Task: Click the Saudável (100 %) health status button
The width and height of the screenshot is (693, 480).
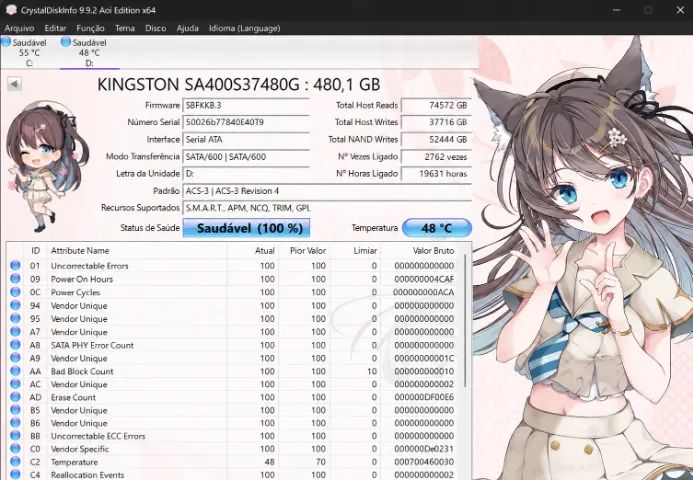Action: (246, 228)
